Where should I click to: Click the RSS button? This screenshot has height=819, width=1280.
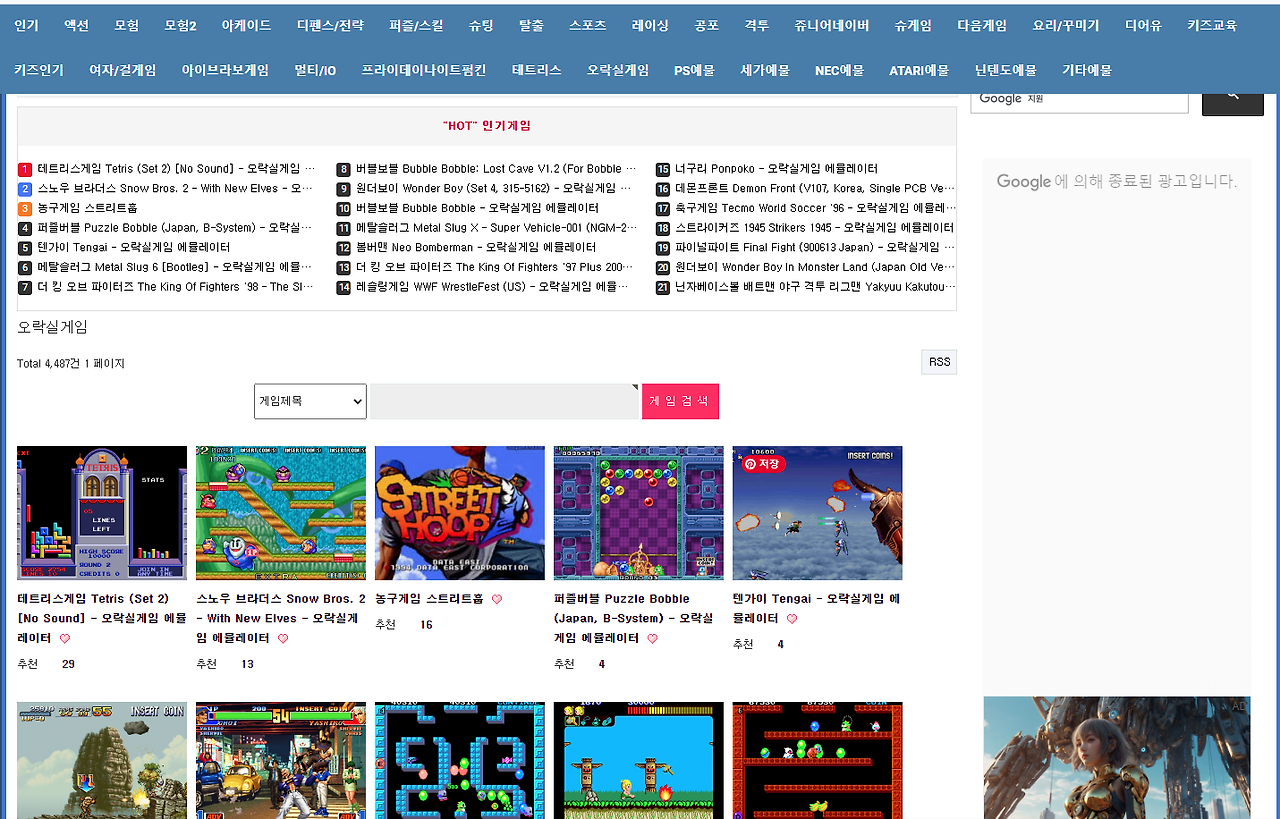click(x=939, y=362)
